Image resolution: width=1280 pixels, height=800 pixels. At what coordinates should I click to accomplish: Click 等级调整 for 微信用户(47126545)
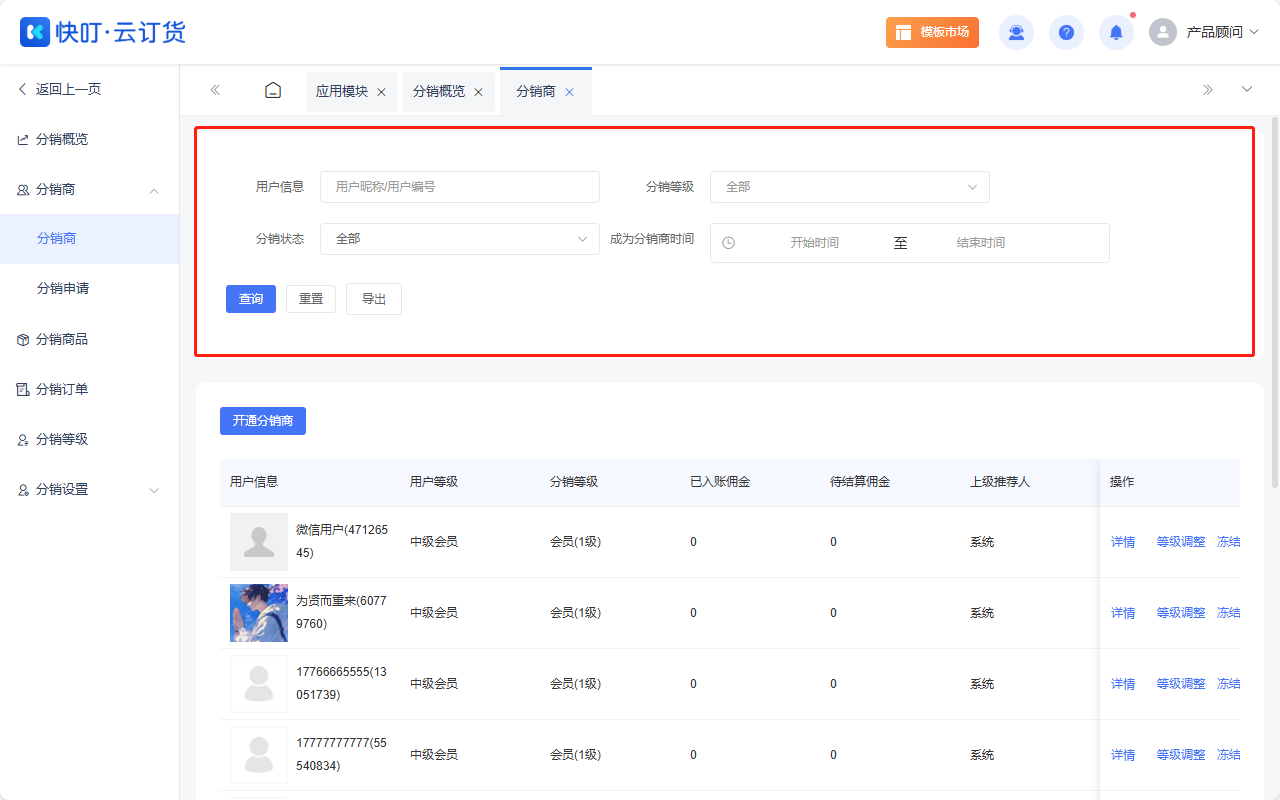(x=1181, y=542)
